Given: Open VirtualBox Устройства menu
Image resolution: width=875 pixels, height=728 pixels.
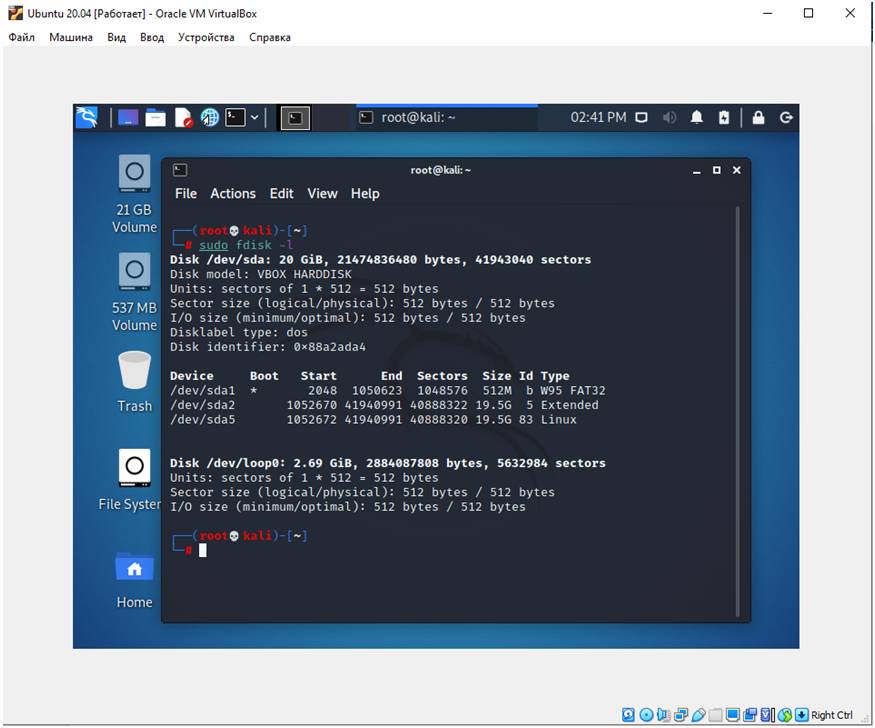Looking at the screenshot, I should tap(206, 37).
